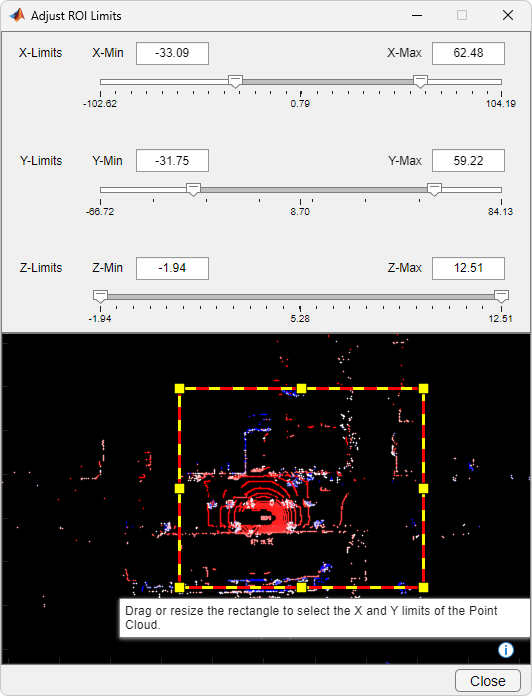Click the ROI top-right corner handle
The image size is (532, 696).
(423, 389)
